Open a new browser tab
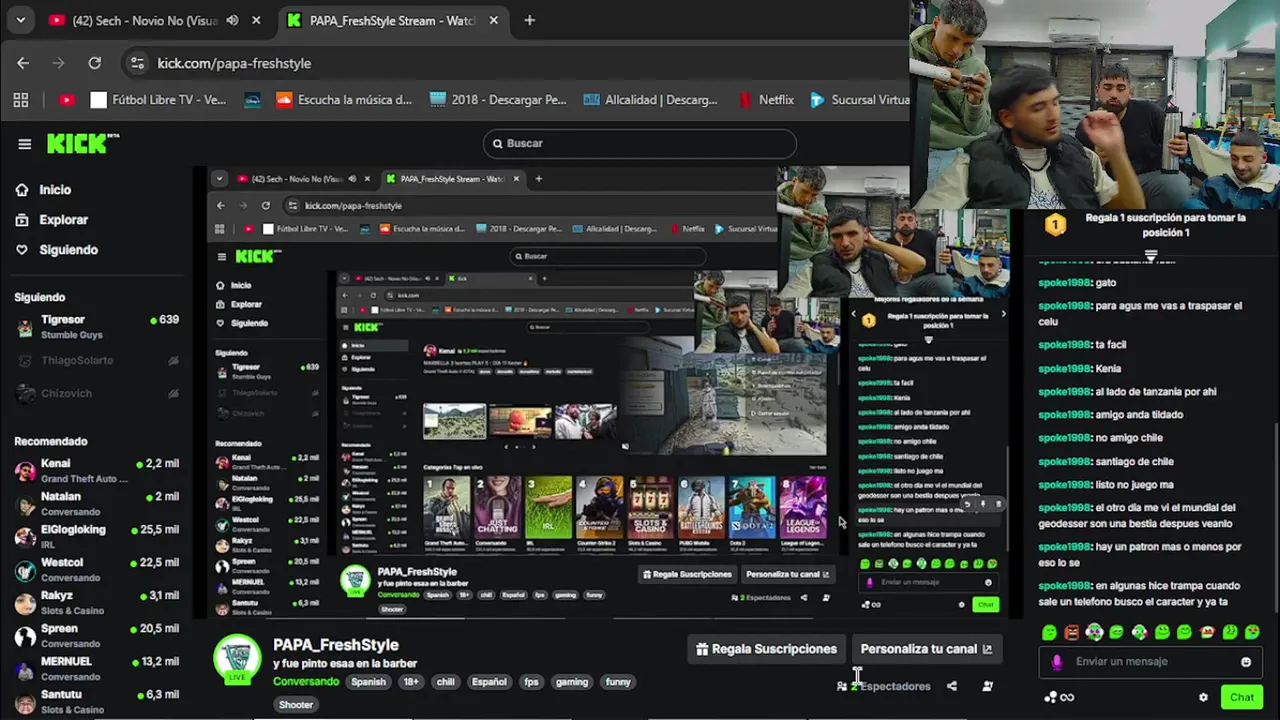Image resolution: width=1280 pixels, height=720 pixels. 529,20
